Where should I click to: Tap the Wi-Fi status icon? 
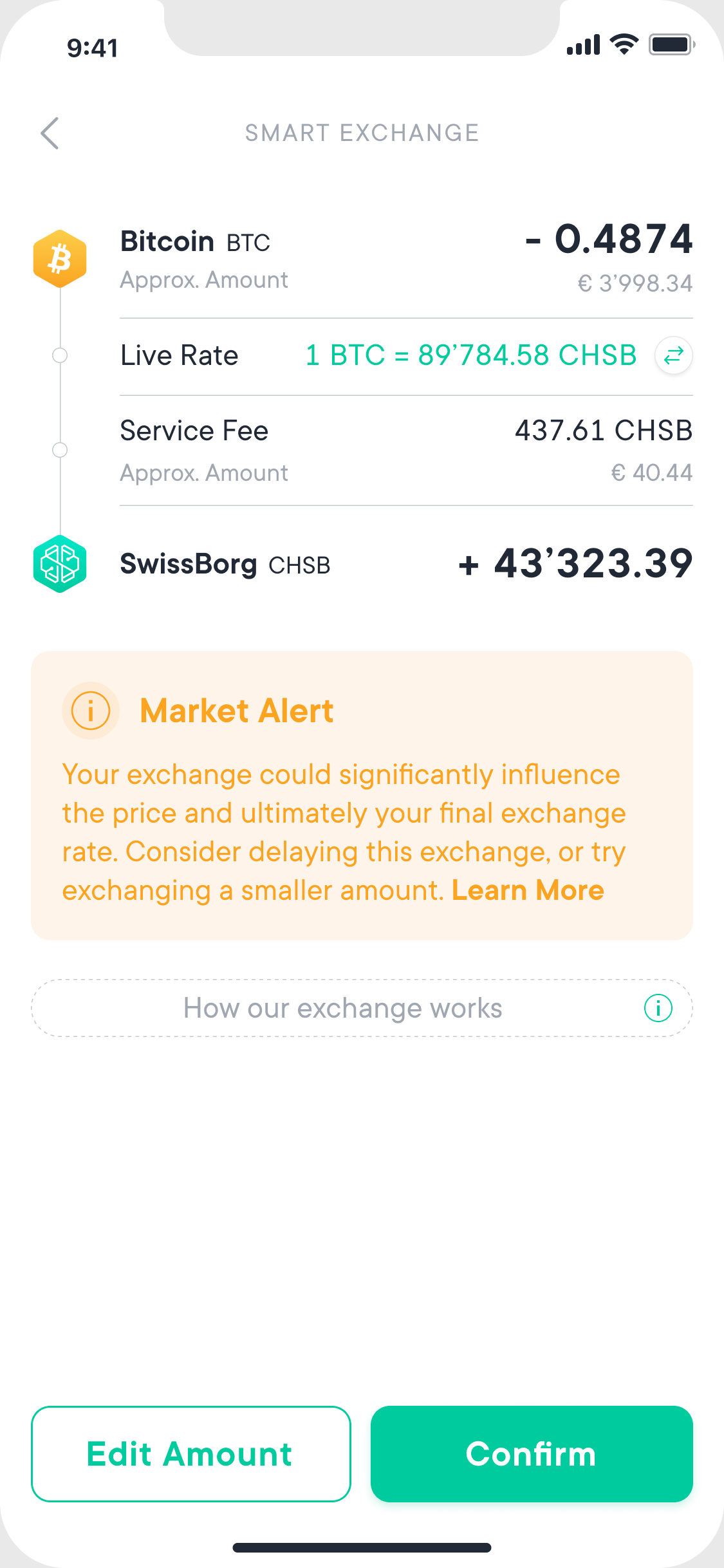click(x=624, y=44)
